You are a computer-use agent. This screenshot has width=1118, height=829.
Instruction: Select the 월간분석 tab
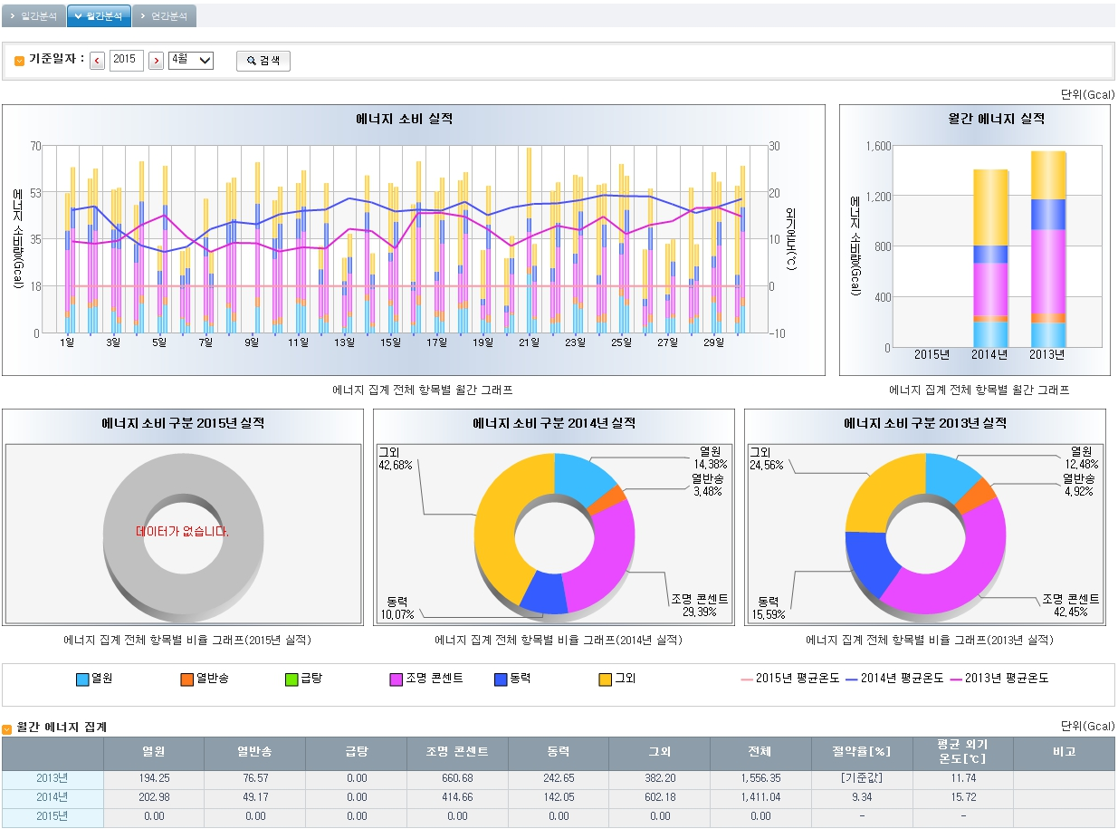pyautogui.click(x=99, y=16)
